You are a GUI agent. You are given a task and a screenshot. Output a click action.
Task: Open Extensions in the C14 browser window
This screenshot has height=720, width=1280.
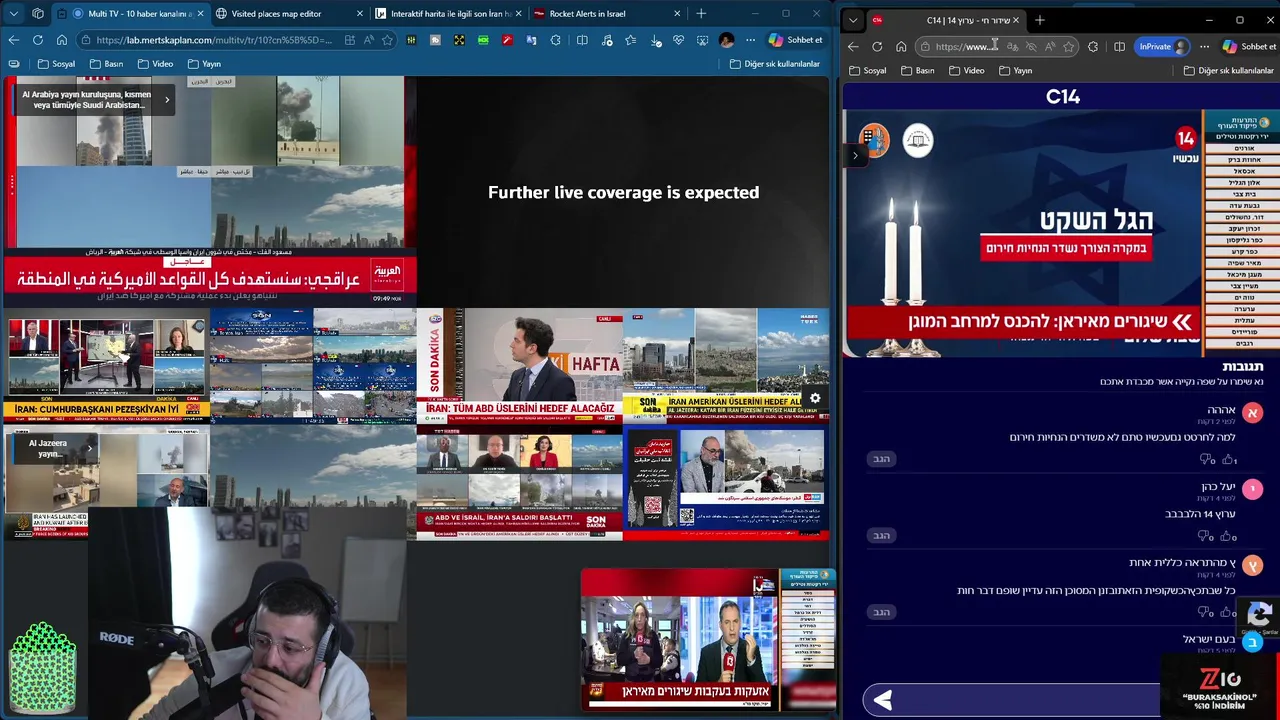point(1093,46)
